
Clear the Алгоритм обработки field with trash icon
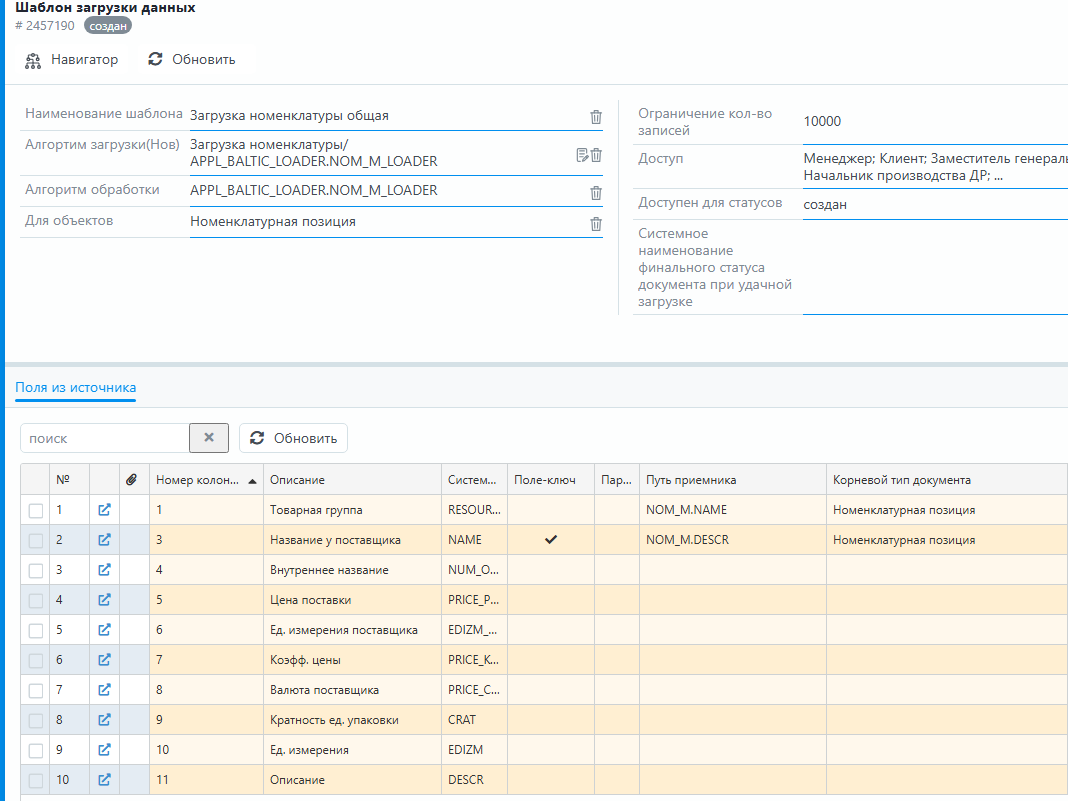[x=596, y=193]
